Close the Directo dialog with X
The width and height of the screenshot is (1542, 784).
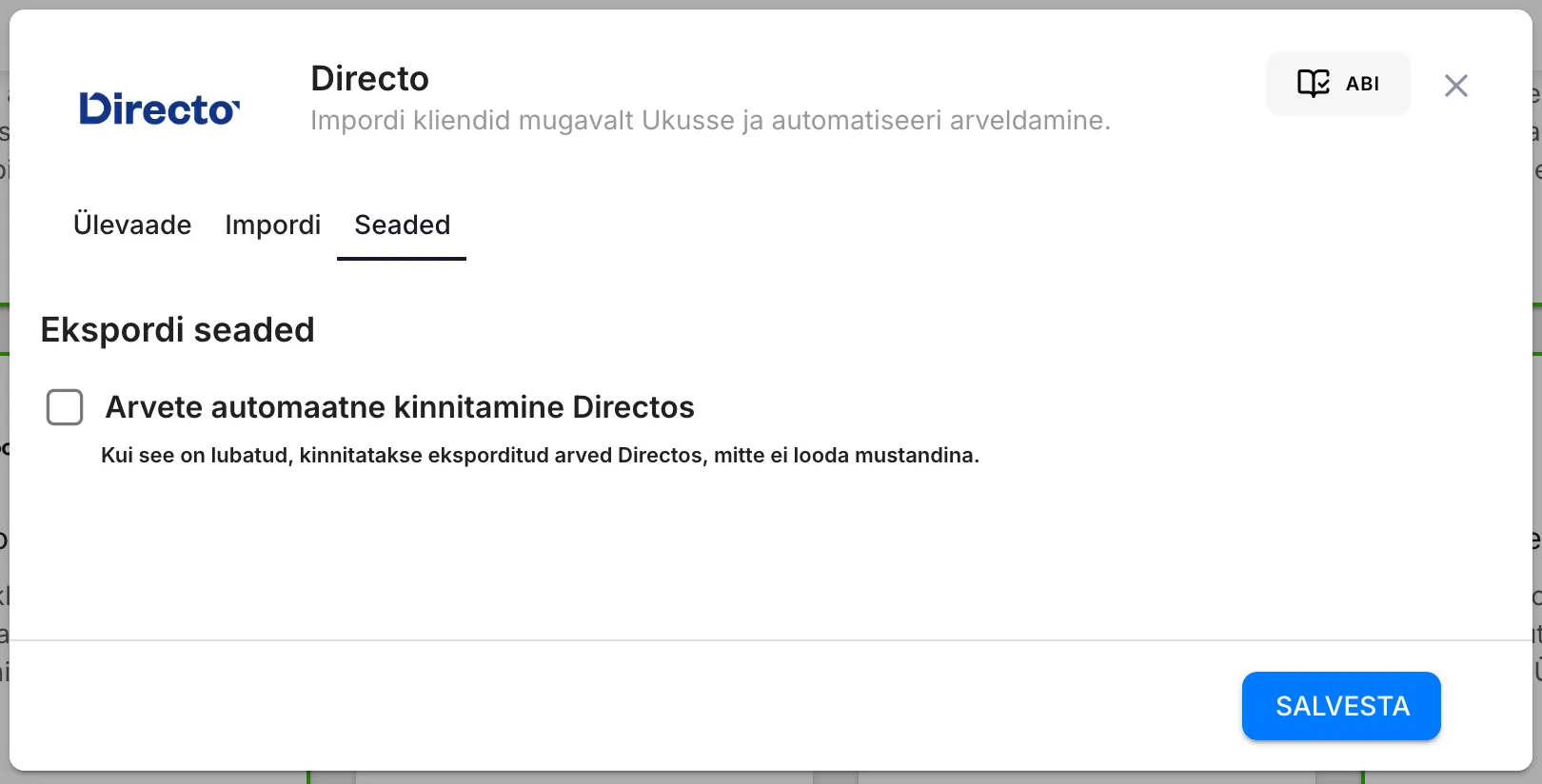[1455, 86]
